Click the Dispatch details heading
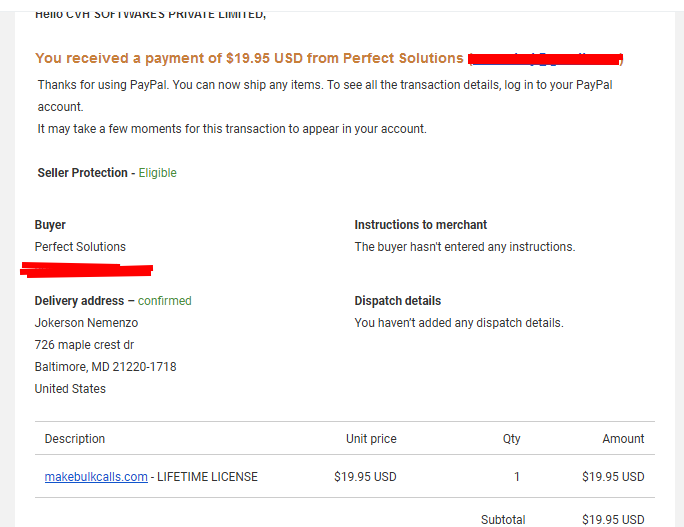The image size is (684, 527). pyautogui.click(x=397, y=301)
